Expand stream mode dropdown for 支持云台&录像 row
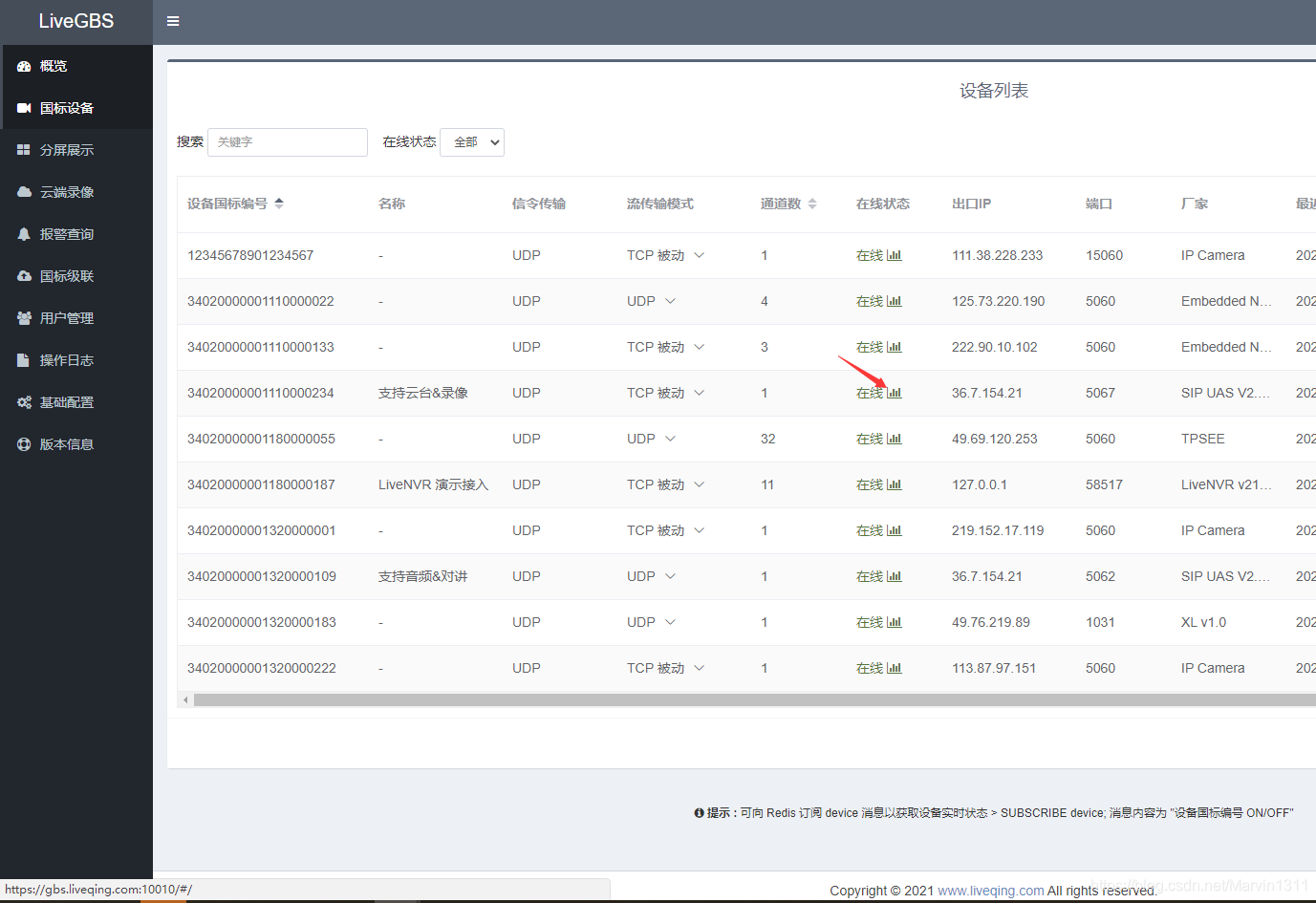The image size is (1316, 903). (699, 393)
